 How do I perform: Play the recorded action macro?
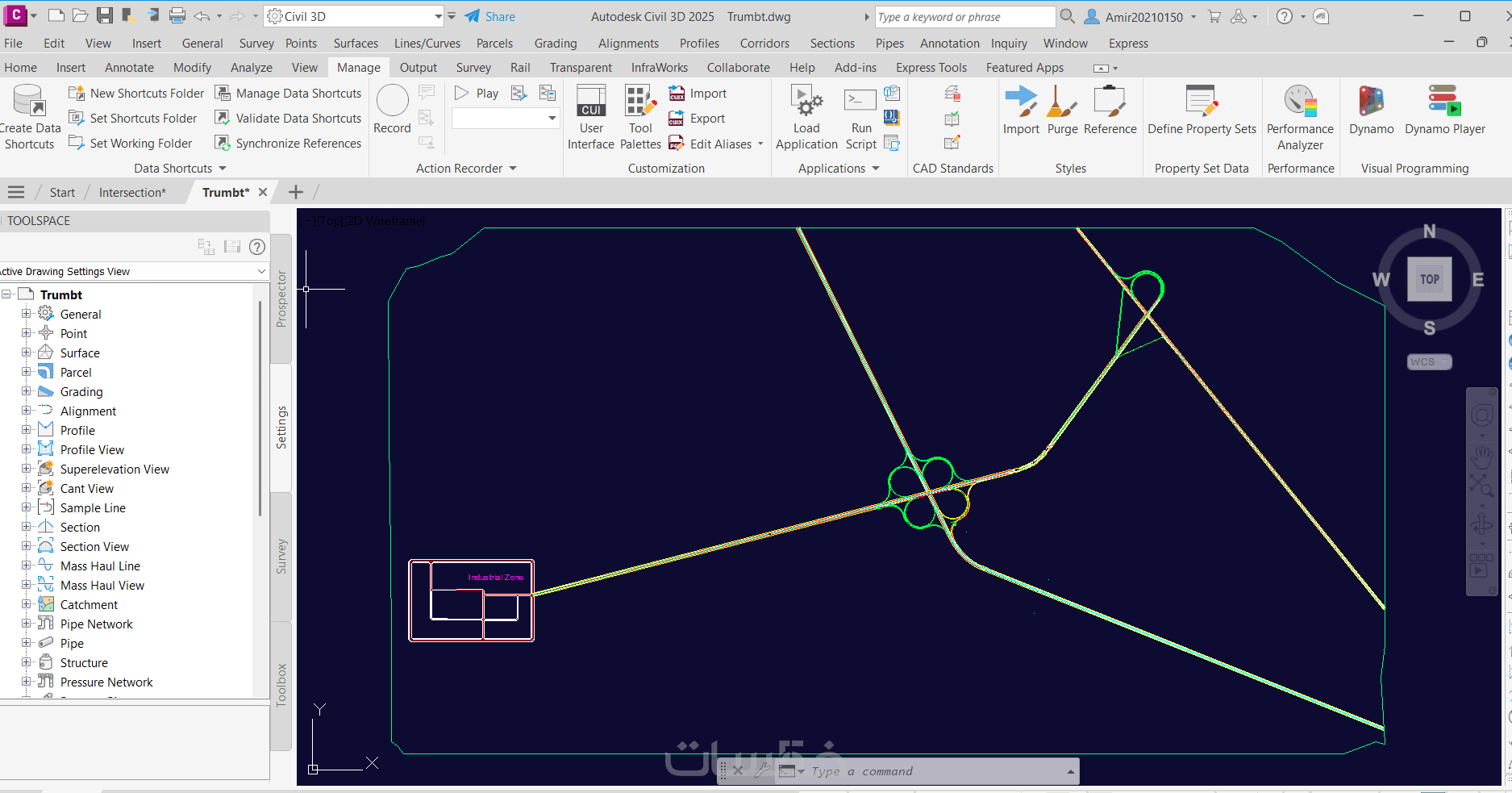[x=477, y=94]
